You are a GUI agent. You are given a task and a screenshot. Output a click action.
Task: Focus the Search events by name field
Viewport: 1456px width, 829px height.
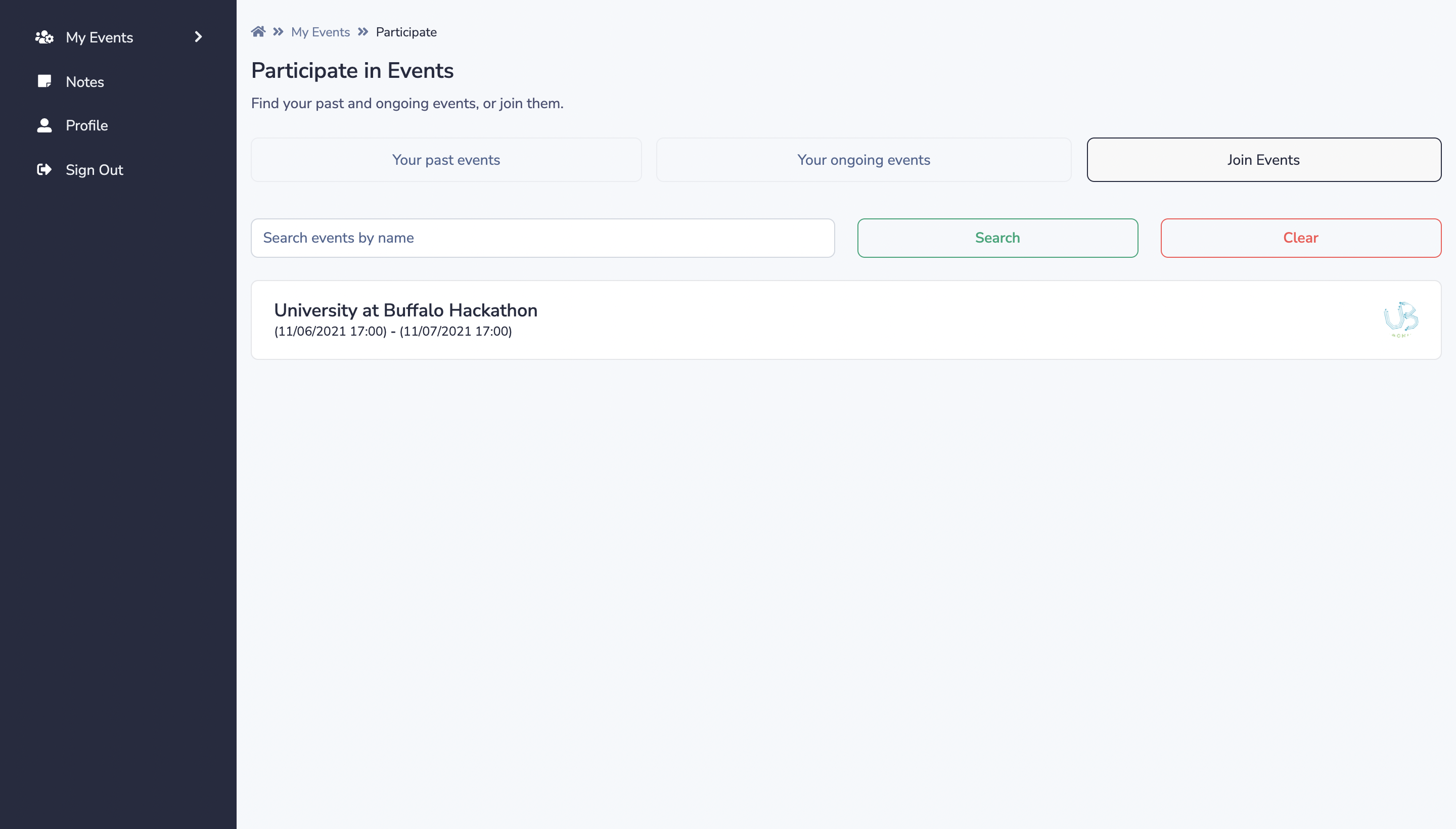click(542, 238)
